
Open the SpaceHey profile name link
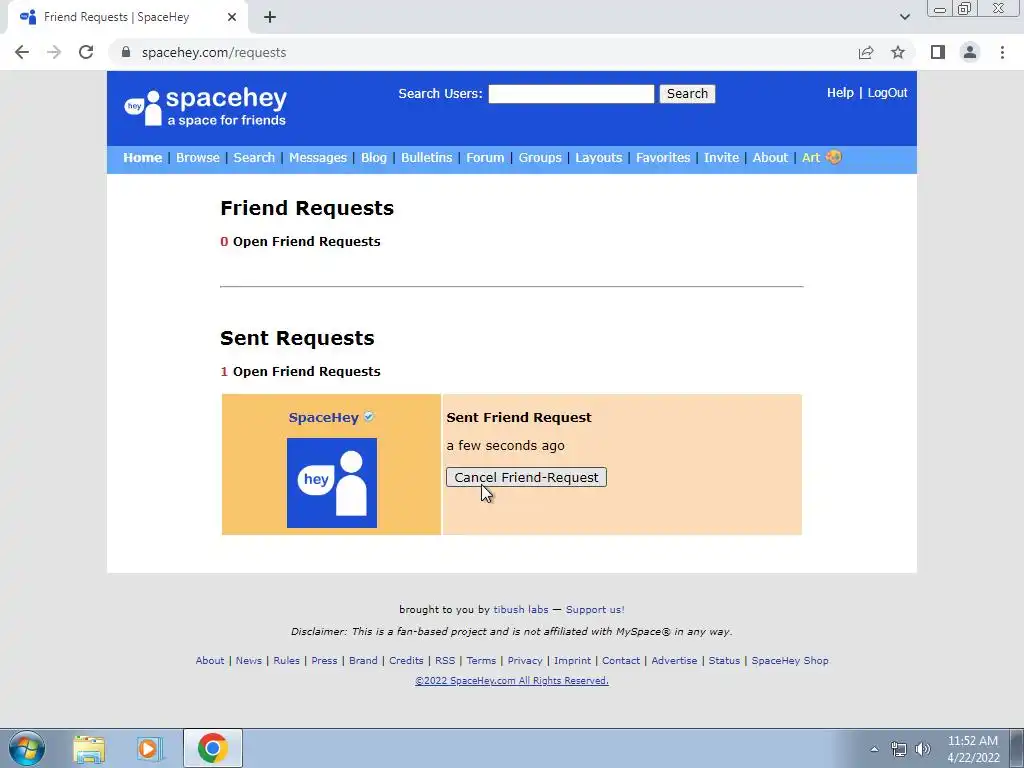(x=323, y=417)
